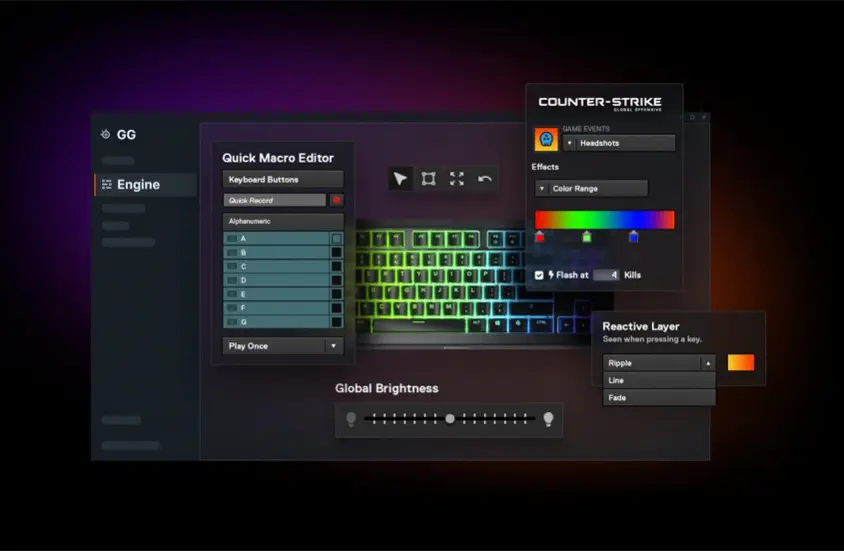Toggle the square box on row D

[336, 280]
